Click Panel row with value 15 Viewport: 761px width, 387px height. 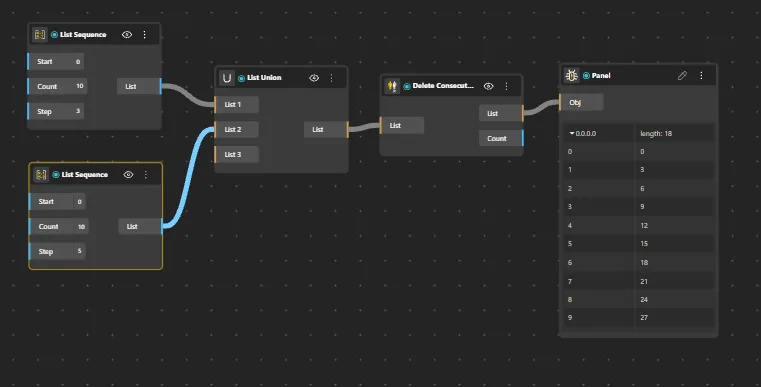click(x=639, y=244)
